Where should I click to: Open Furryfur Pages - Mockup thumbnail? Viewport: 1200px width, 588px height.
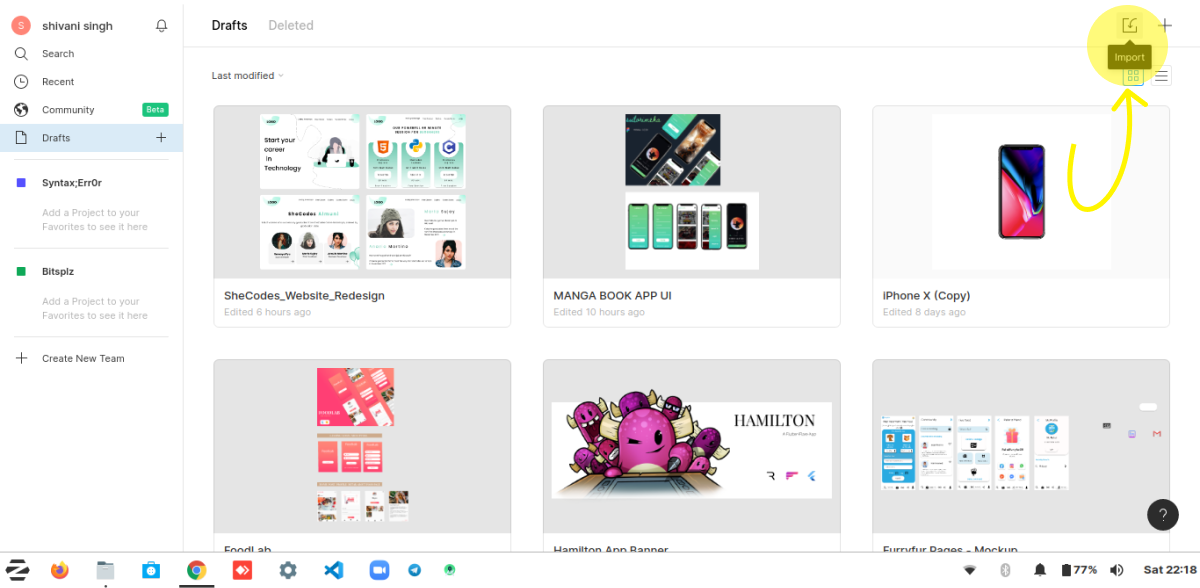[x=1021, y=446]
